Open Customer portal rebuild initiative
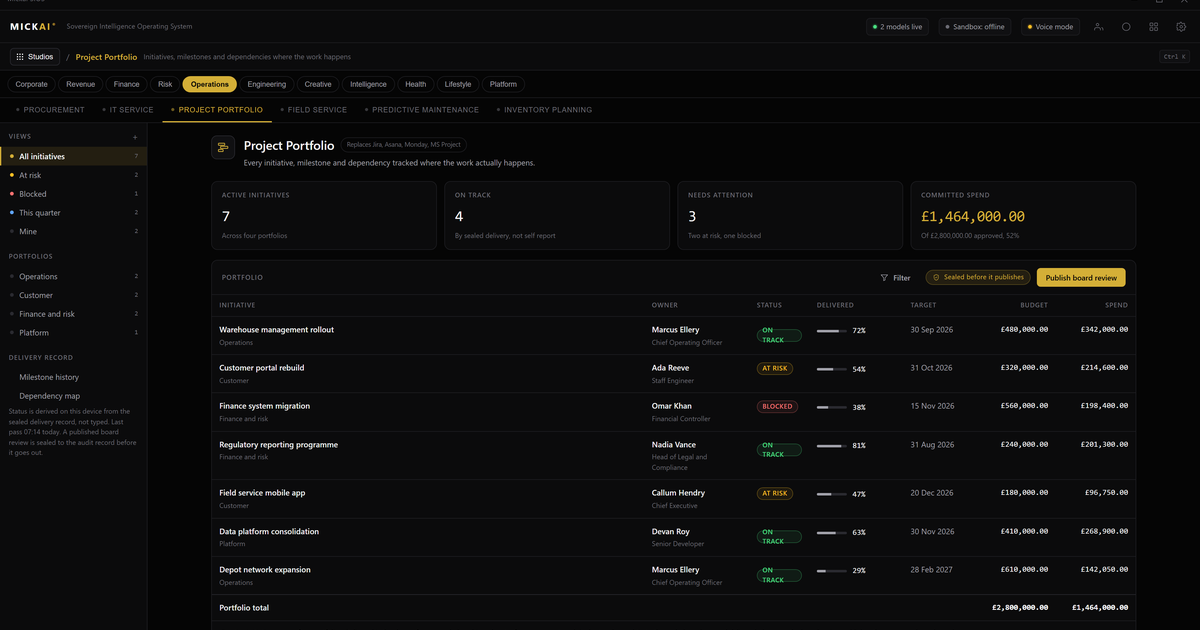Viewport: 1200px width, 630px height. (262, 368)
